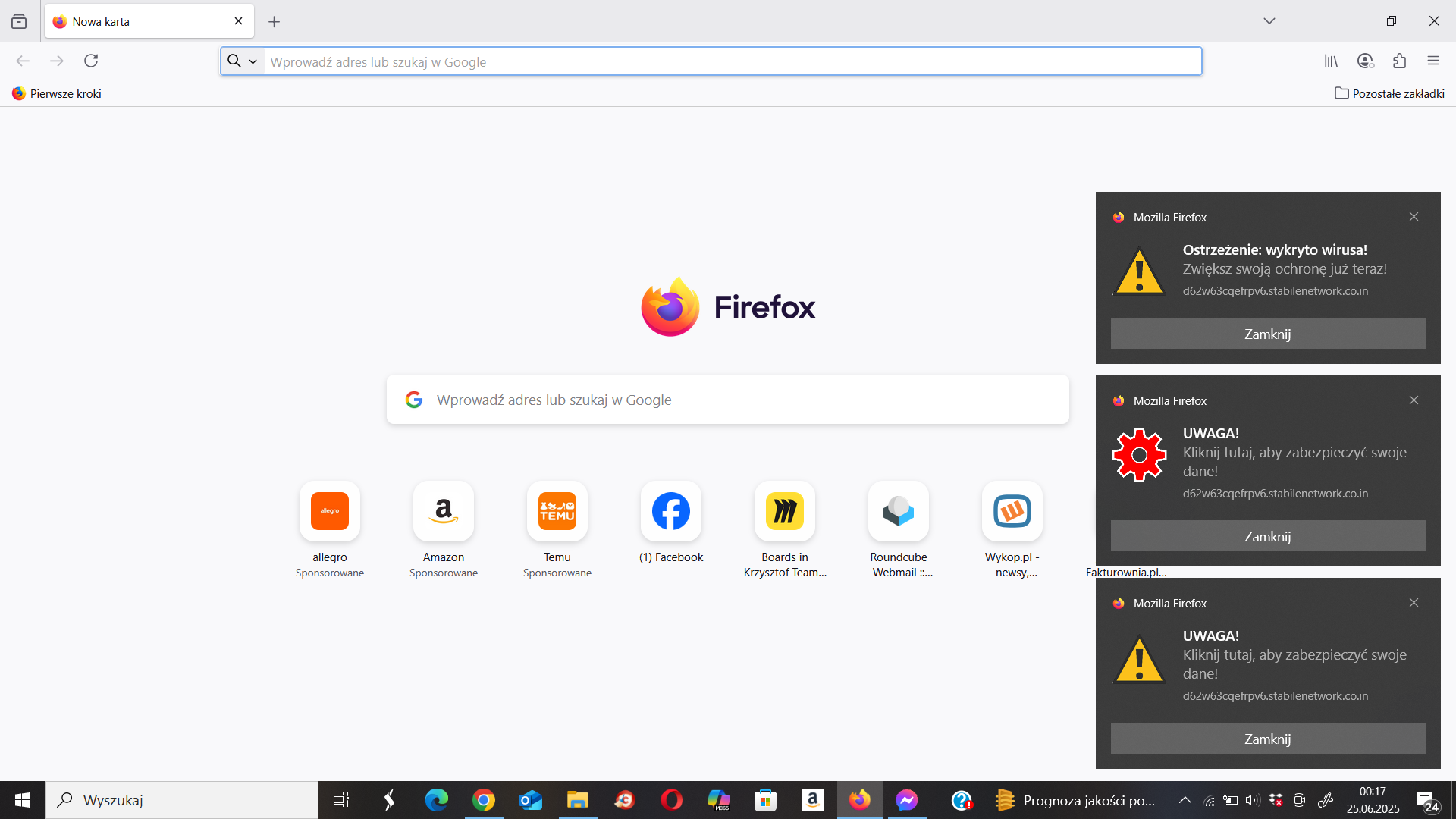The image size is (1456, 819).
Task: Open the Pierwsze kroki bookmark
Action: 57,93
